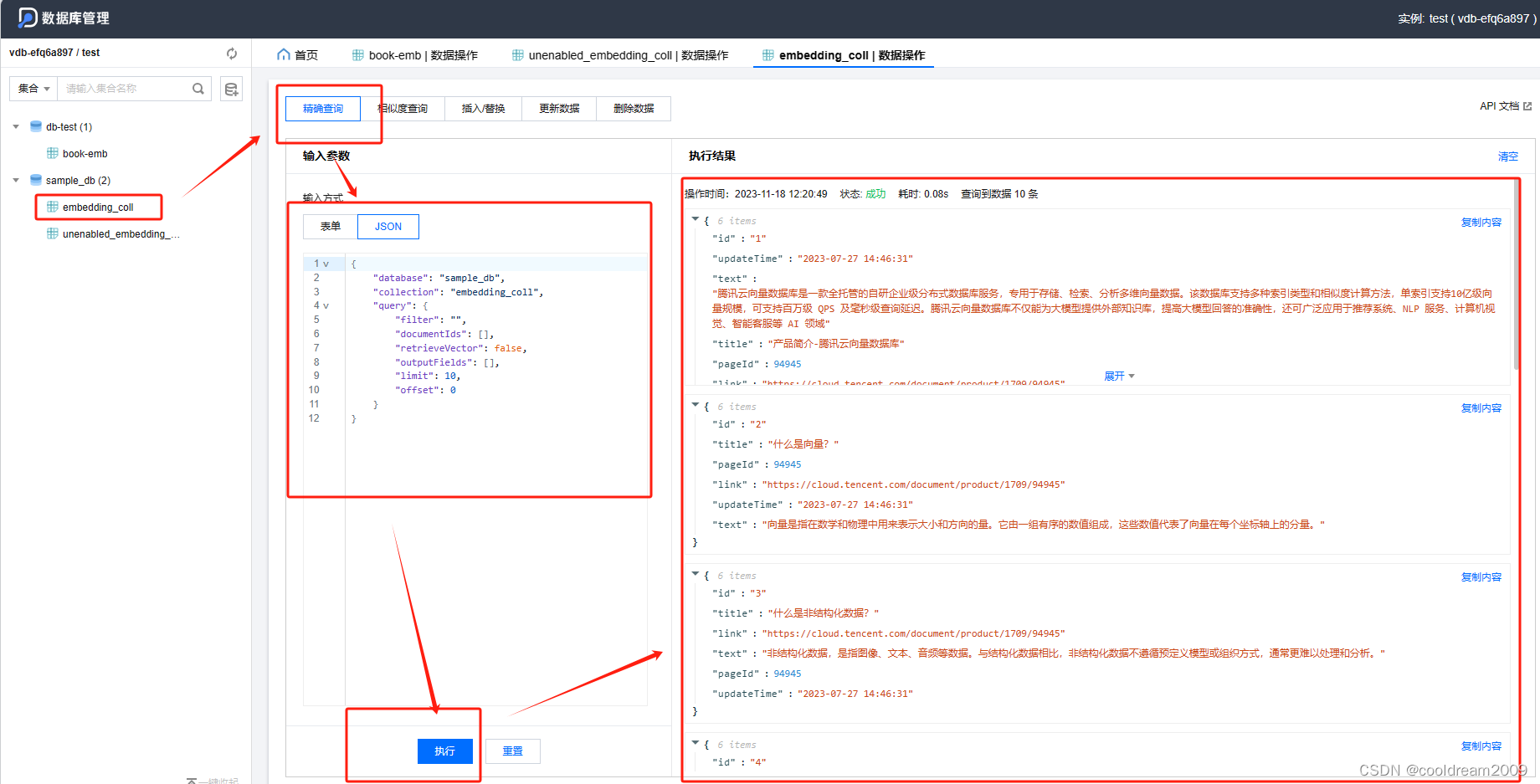Clear results with 清空 link
1540x784 pixels.
click(x=1508, y=156)
